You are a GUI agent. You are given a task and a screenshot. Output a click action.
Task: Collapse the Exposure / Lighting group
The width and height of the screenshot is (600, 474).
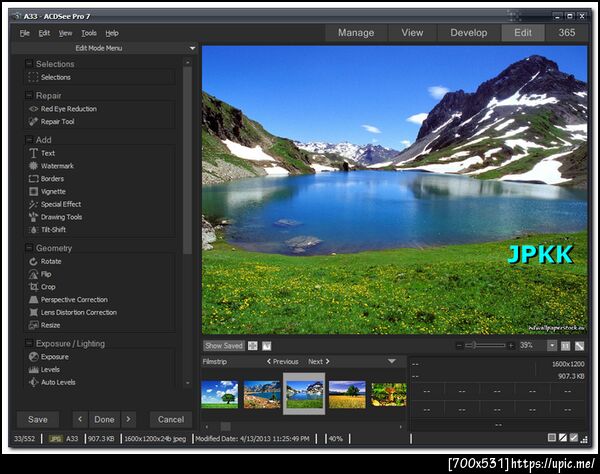[29, 343]
